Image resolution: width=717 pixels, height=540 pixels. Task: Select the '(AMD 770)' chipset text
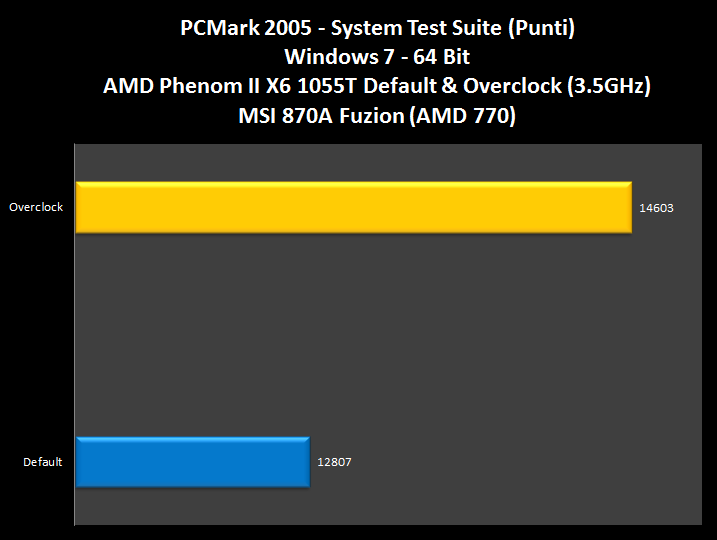[x=469, y=115]
